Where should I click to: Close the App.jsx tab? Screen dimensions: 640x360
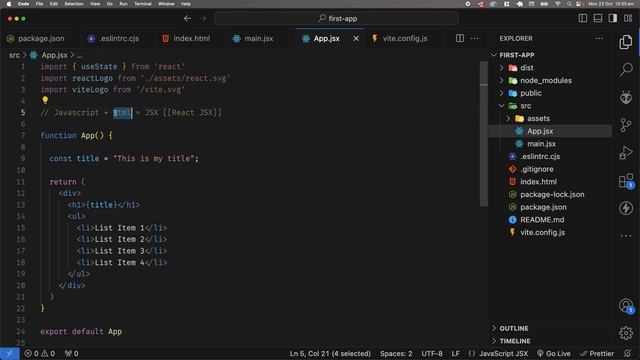click(356, 38)
